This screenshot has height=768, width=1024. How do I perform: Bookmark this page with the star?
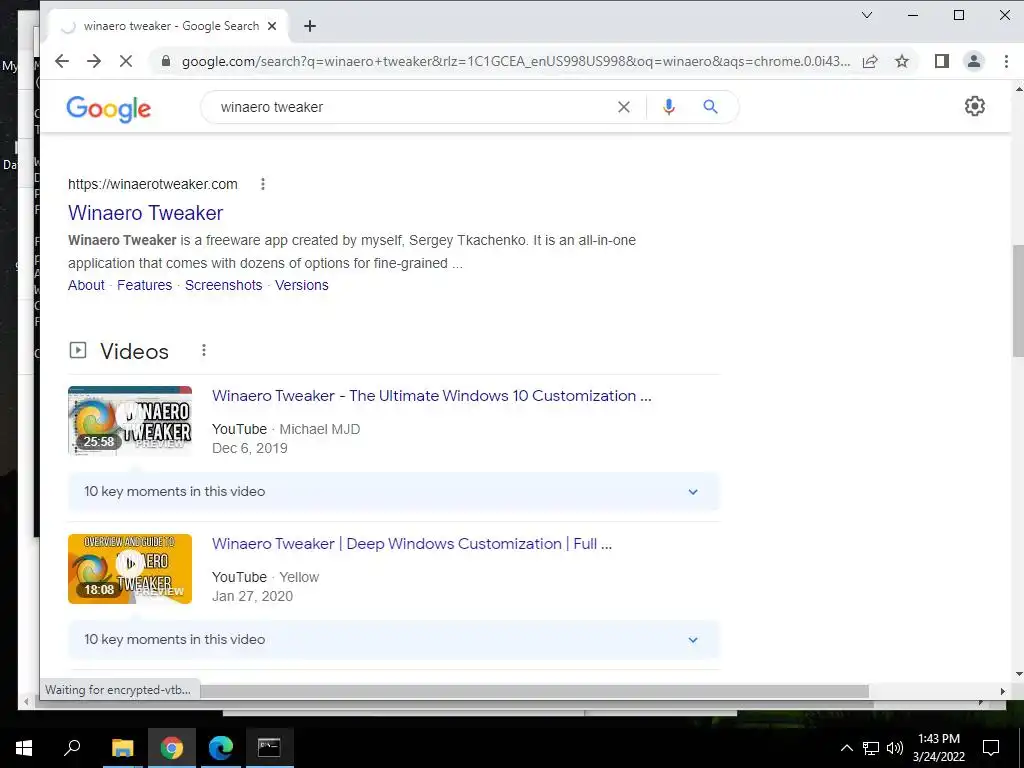point(902,61)
